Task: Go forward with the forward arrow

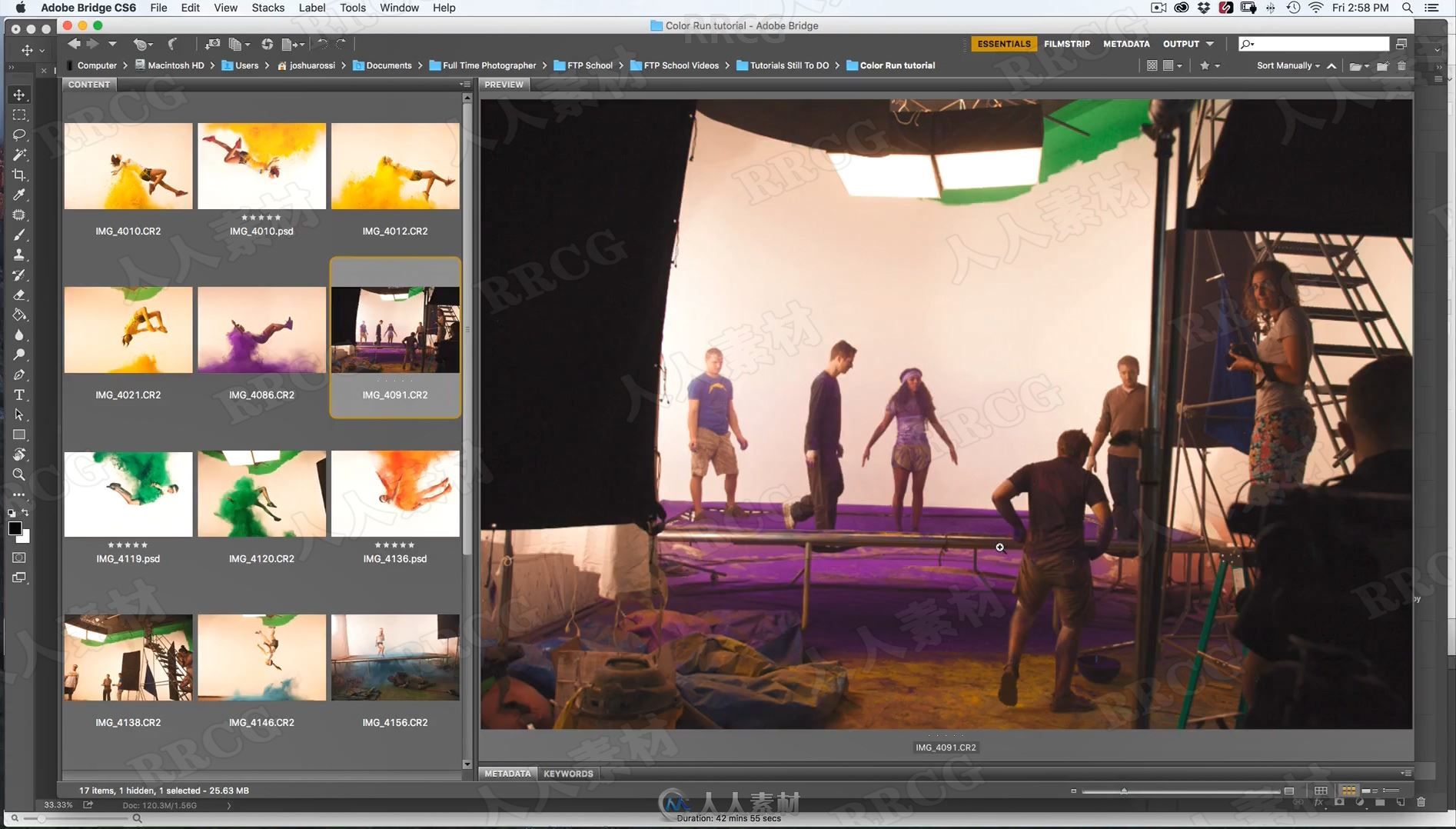Action: pos(93,44)
